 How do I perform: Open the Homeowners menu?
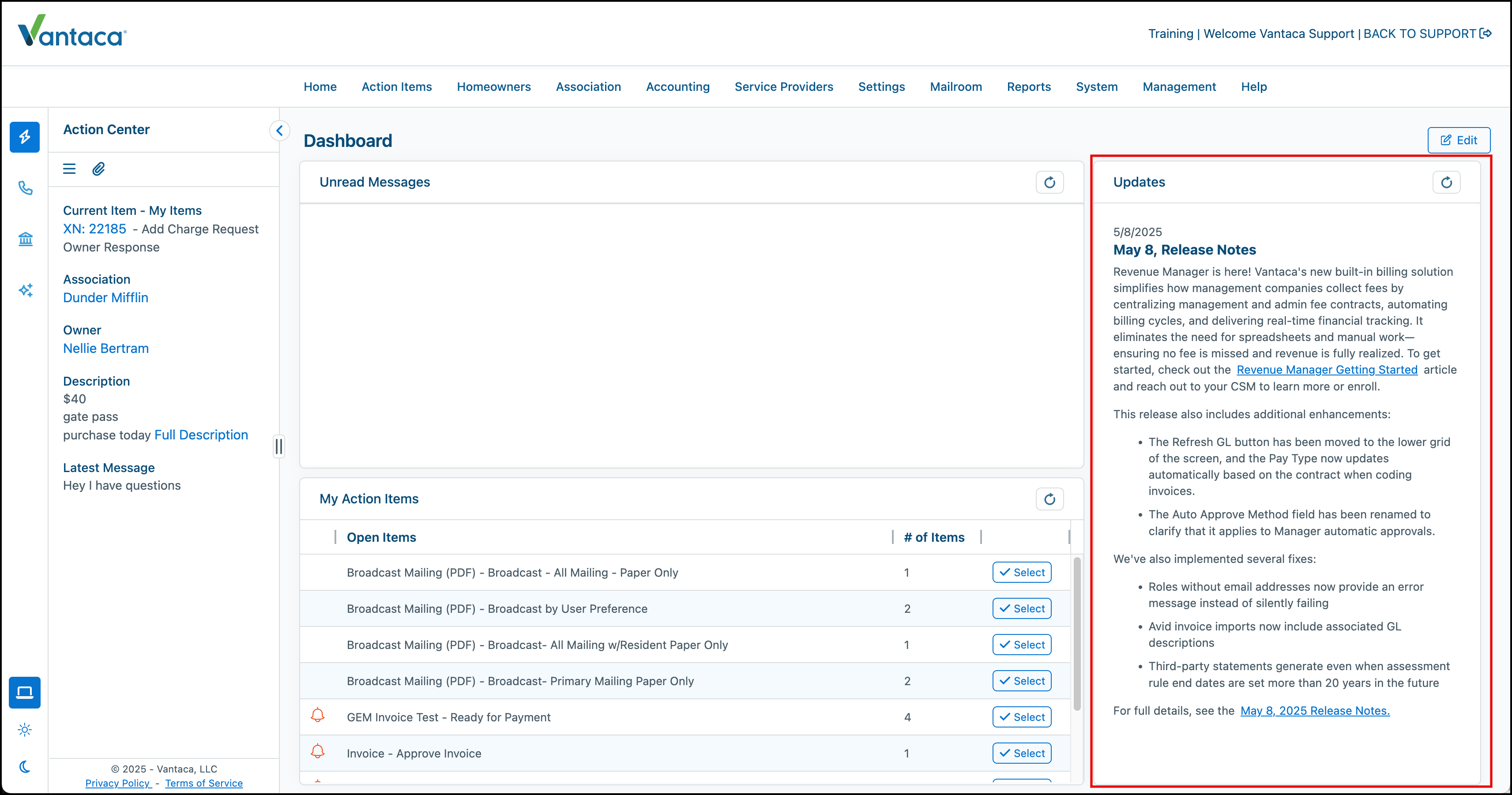pos(494,87)
